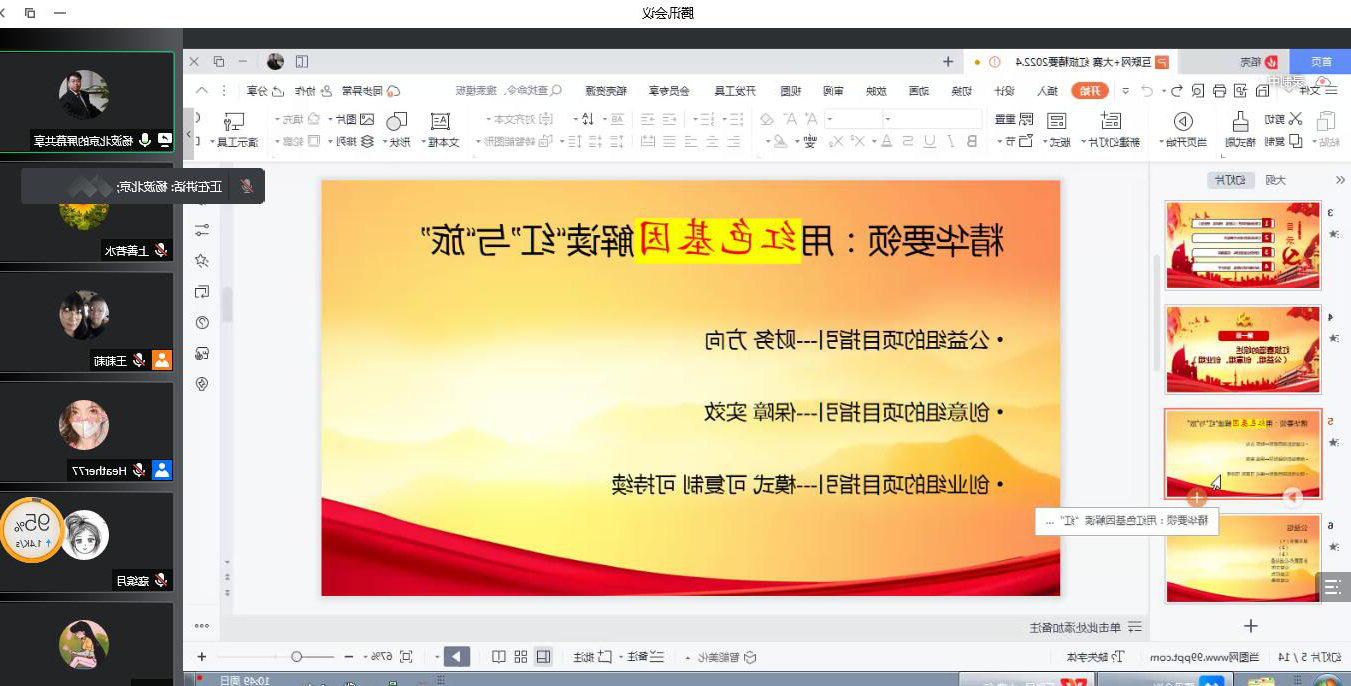The height and width of the screenshot is (686, 1351).
Task: Open a new document tab with plus
Action: coord(948,61)
